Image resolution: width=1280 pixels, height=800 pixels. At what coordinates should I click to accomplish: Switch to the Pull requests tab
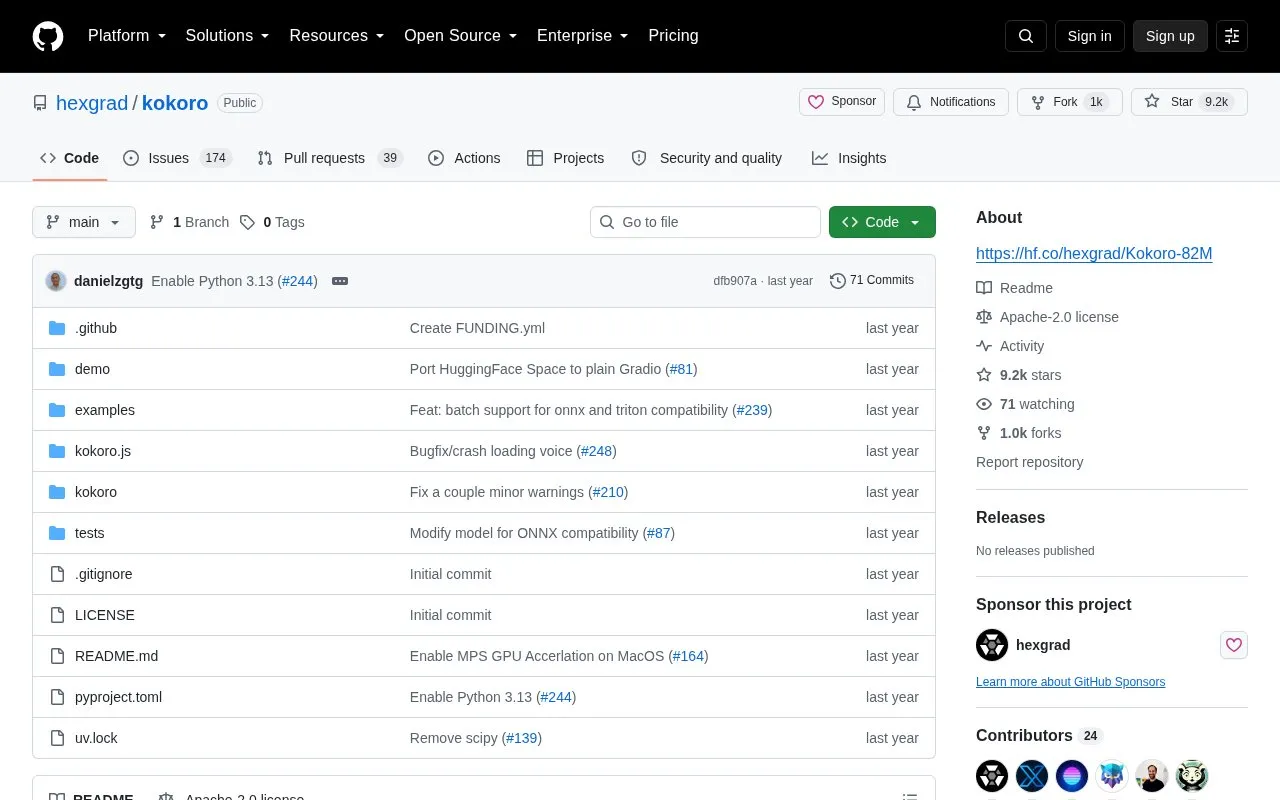[x=329, y=158]
